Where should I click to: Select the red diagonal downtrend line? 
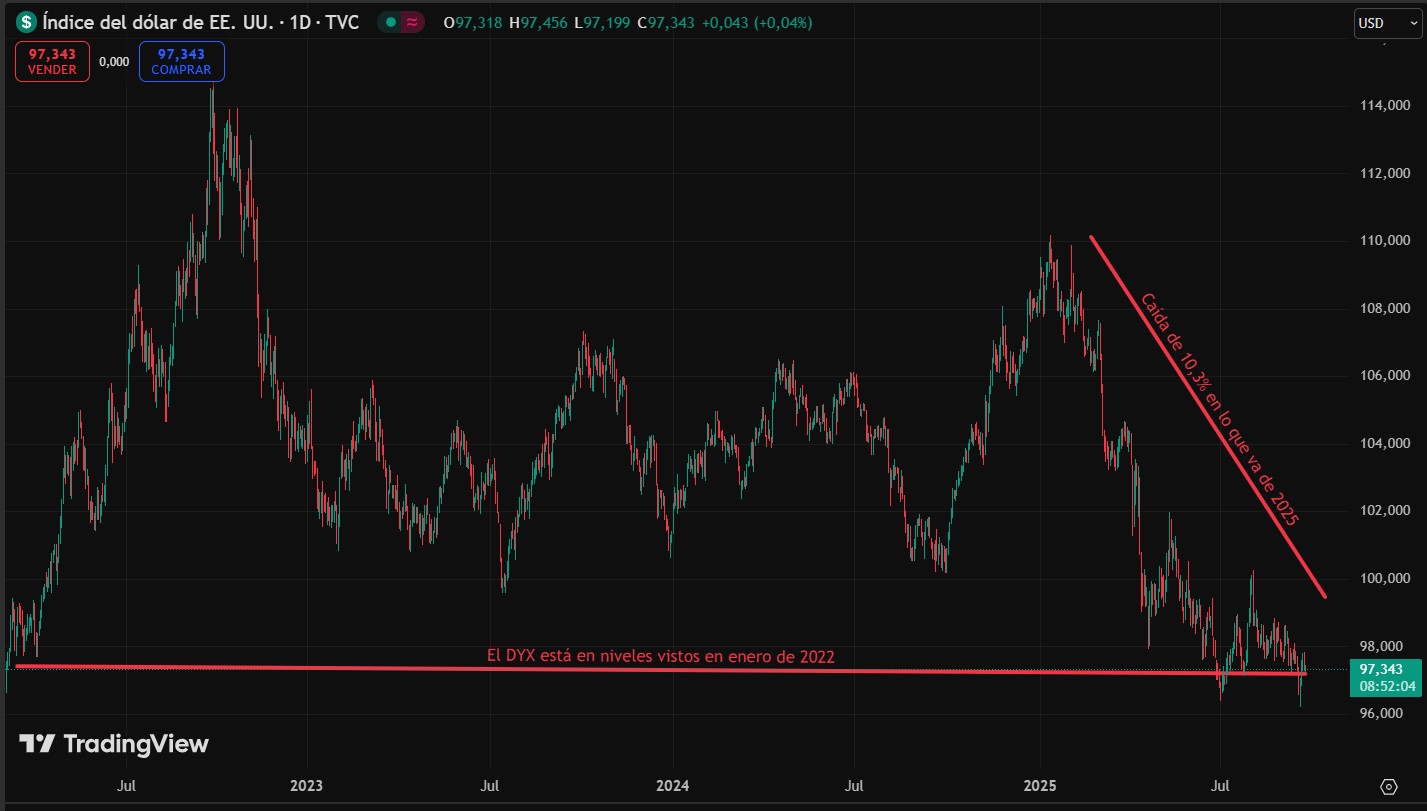pos(1206,416)
